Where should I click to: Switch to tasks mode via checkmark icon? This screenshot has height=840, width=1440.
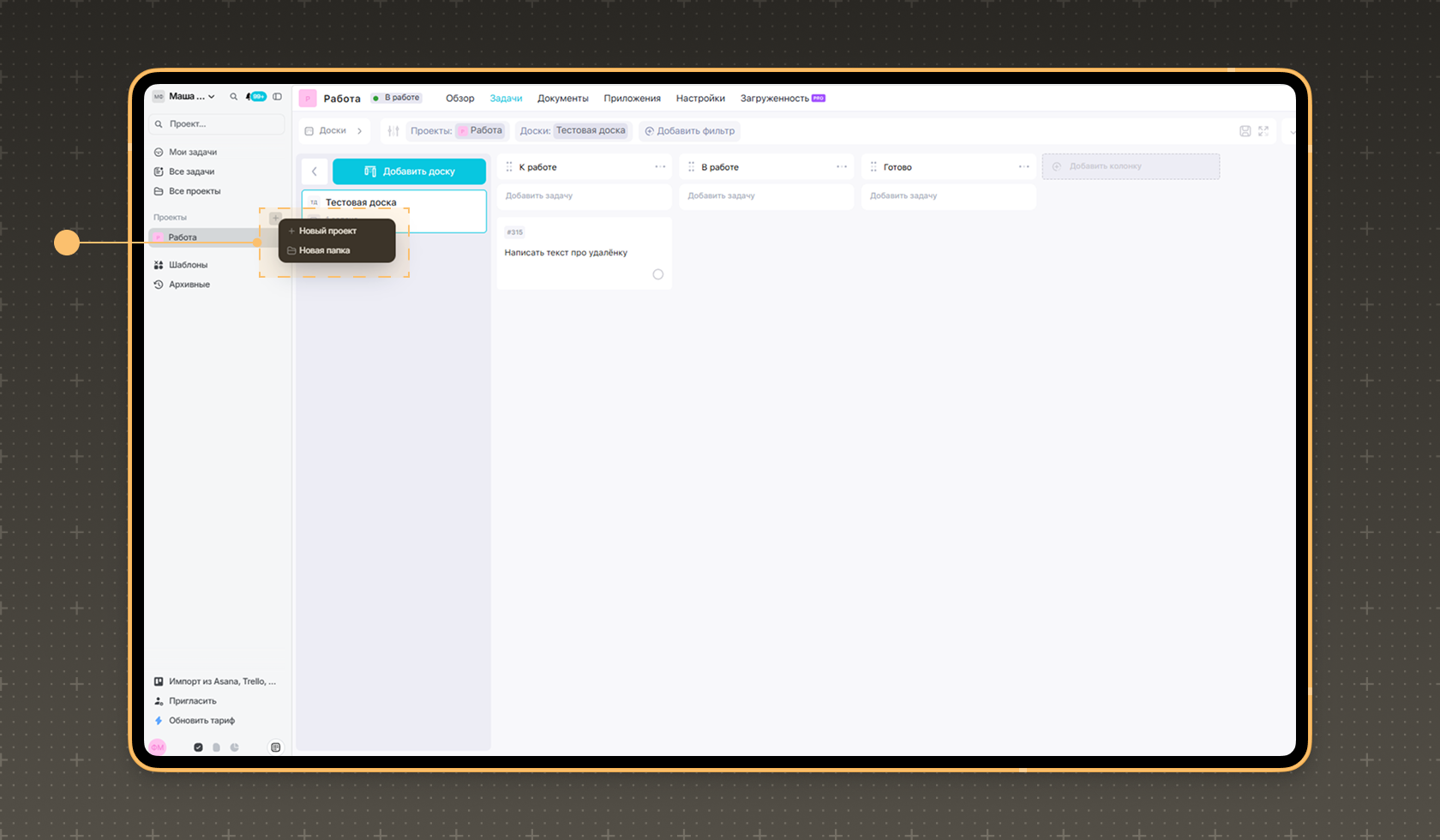(x=198, y=747)
